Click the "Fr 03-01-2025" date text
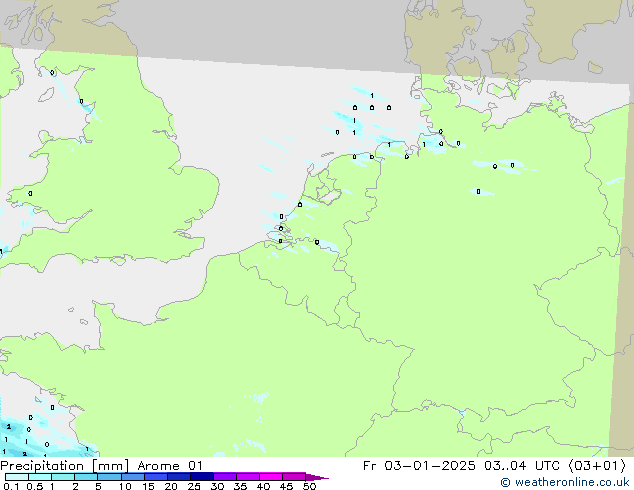The image size is (634, 490). point(419,466)
